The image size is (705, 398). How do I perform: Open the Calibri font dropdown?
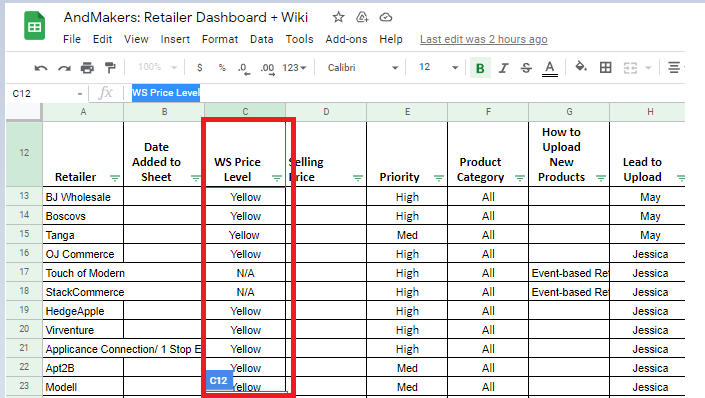tap(362, 67)
